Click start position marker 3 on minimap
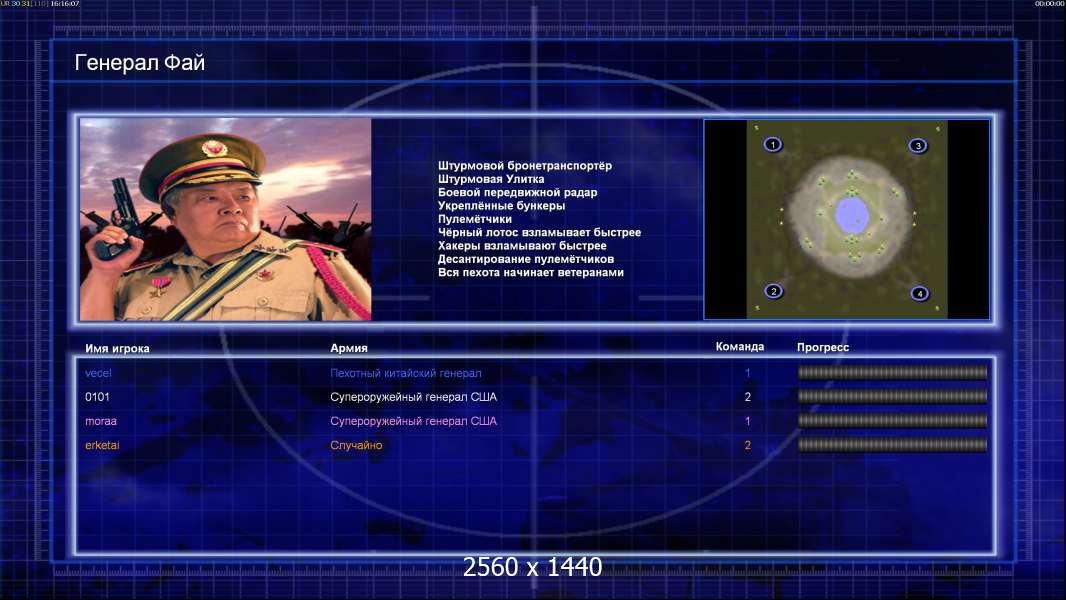1066x600 pixels. pos(918,145)
